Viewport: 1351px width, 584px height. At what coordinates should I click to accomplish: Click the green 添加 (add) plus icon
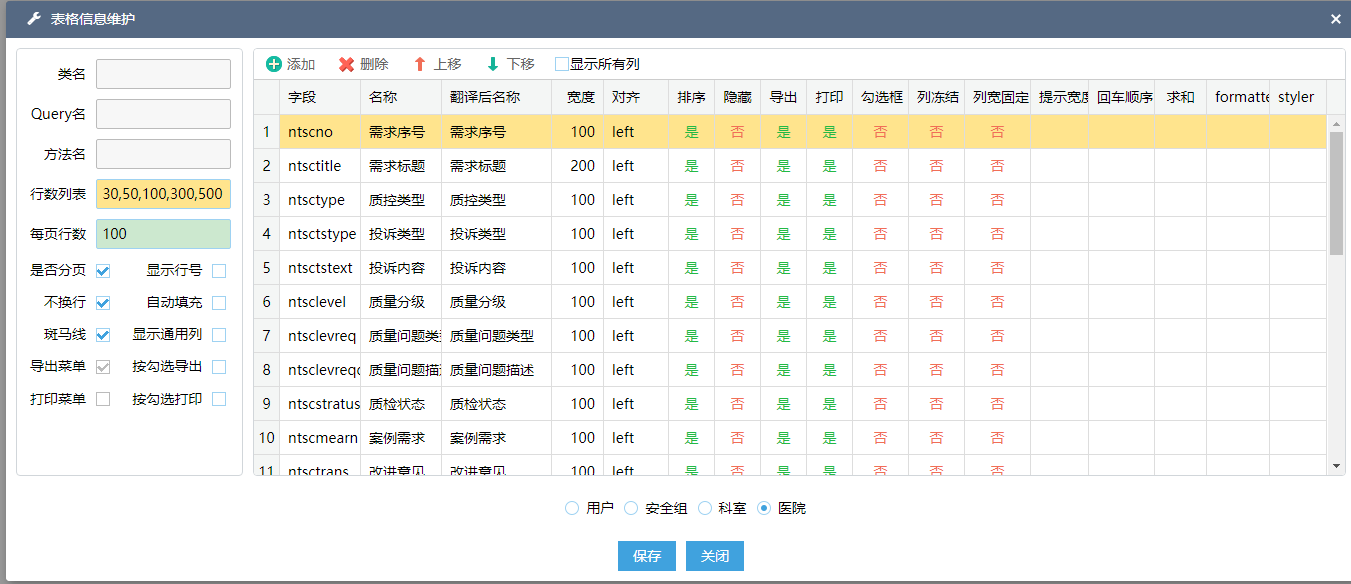[x=274, y=64]
